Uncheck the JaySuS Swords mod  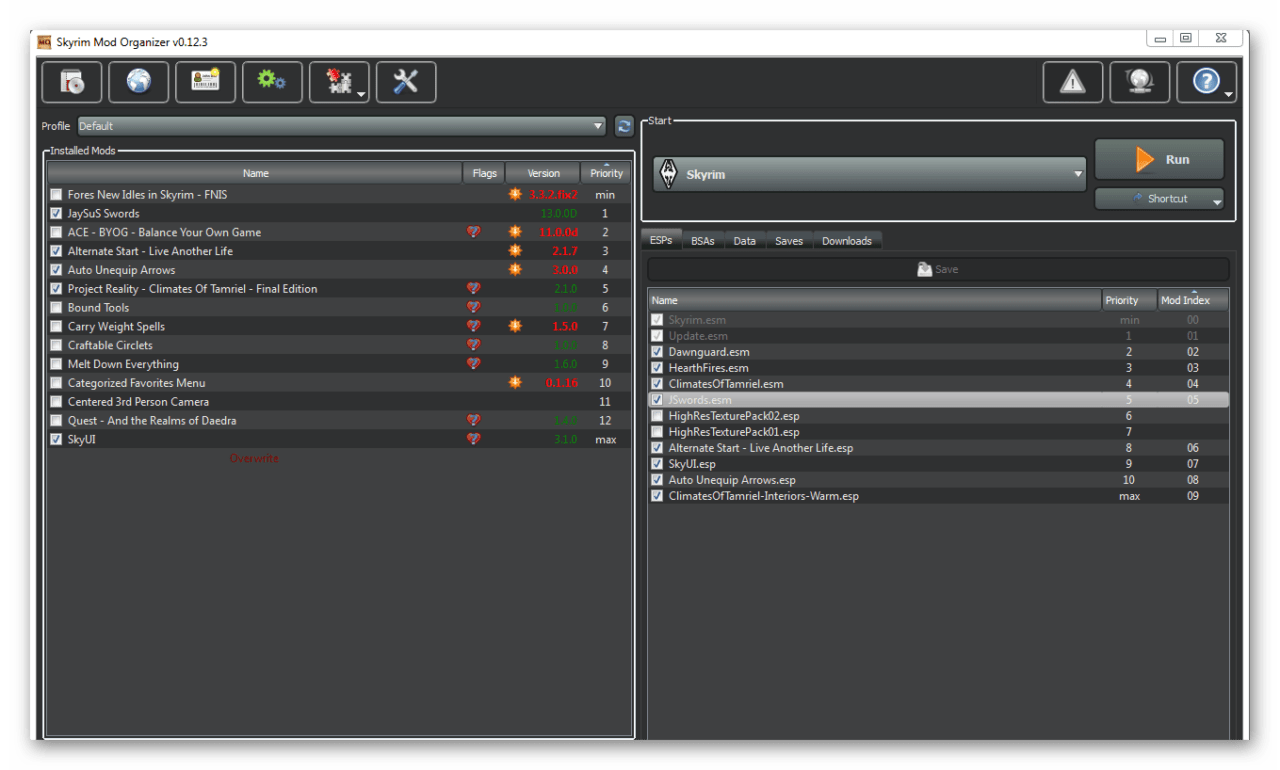[x=56, y=214]
